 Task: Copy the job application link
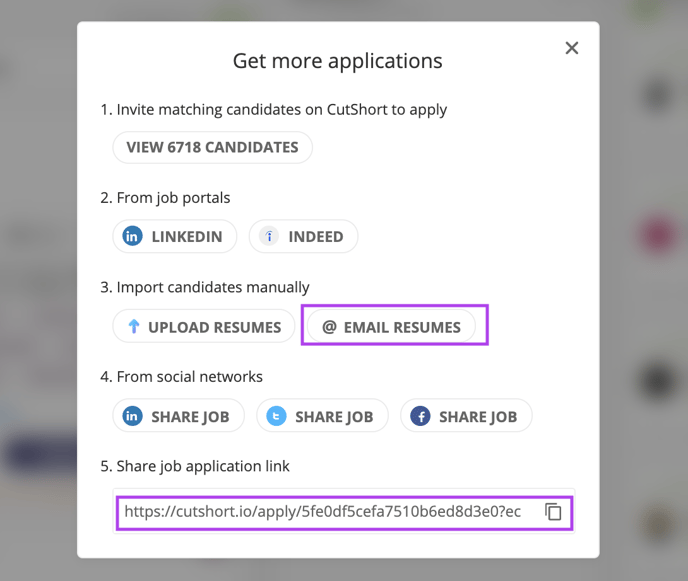[x=553, y=512]
